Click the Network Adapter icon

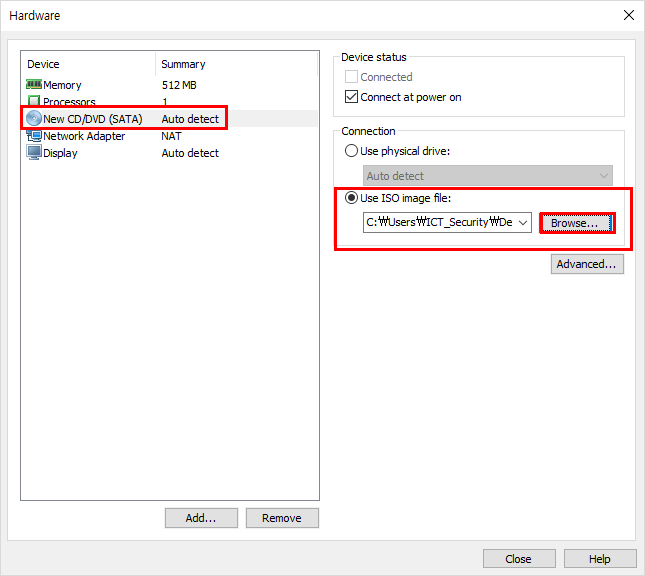point(34,136)
